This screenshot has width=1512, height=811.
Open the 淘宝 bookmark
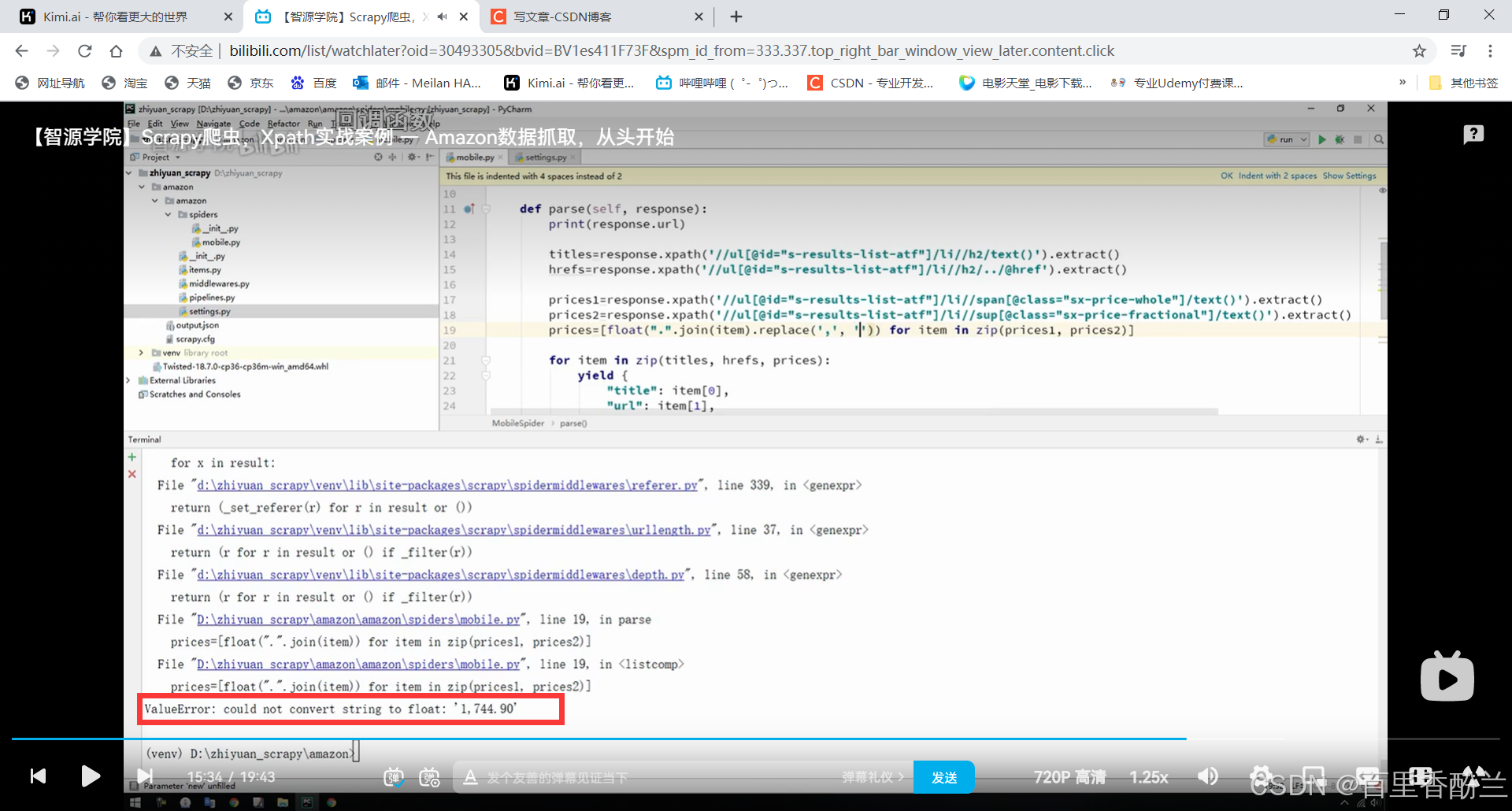tap(125, 83)
